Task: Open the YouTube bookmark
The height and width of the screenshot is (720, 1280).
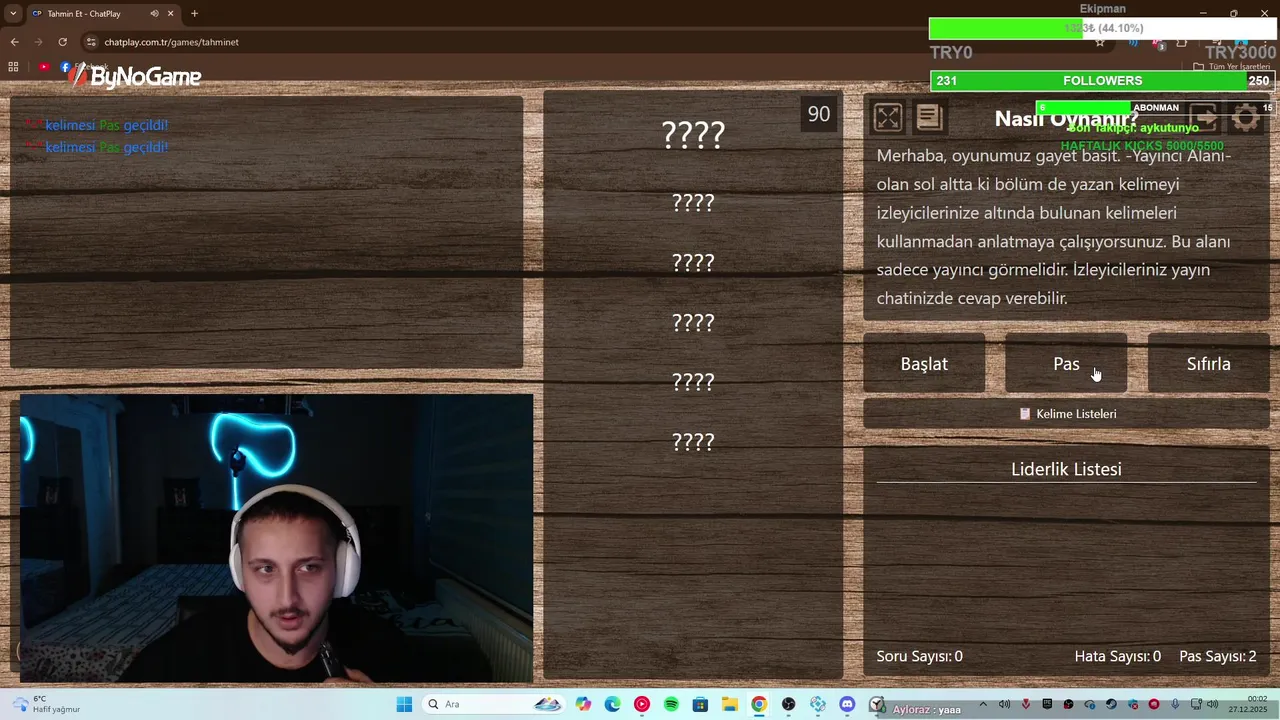Action: click(x=44, y=67)
